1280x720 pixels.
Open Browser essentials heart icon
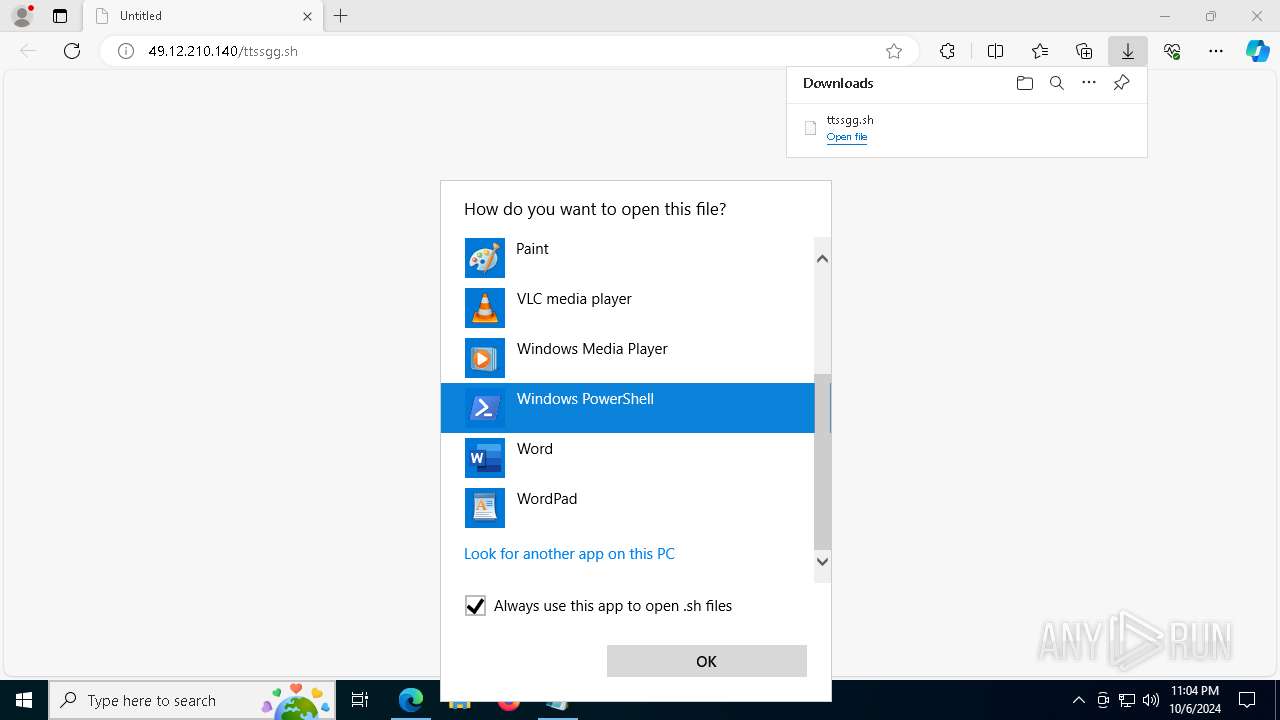(1172, 51)
